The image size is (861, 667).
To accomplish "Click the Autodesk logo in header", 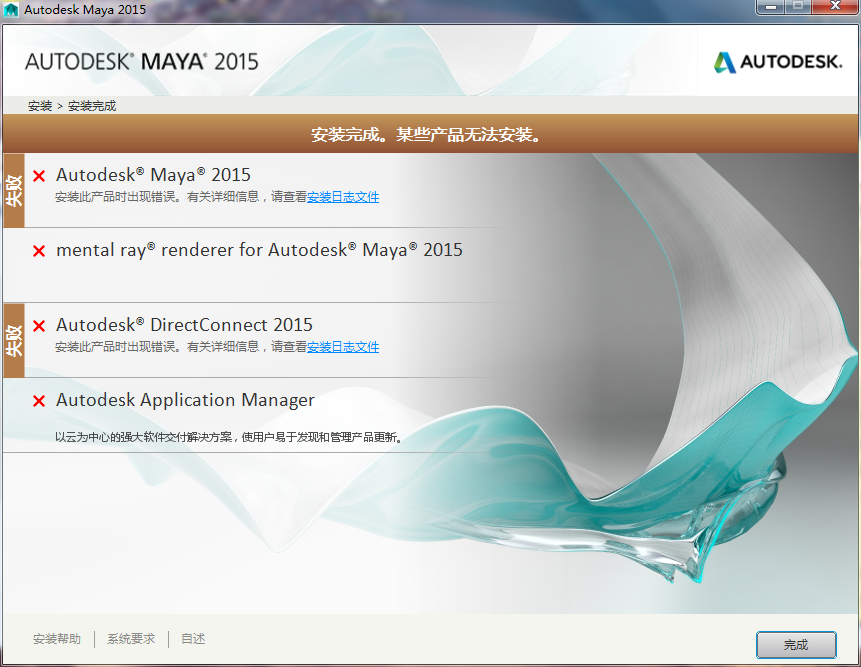I will [778, 61].
